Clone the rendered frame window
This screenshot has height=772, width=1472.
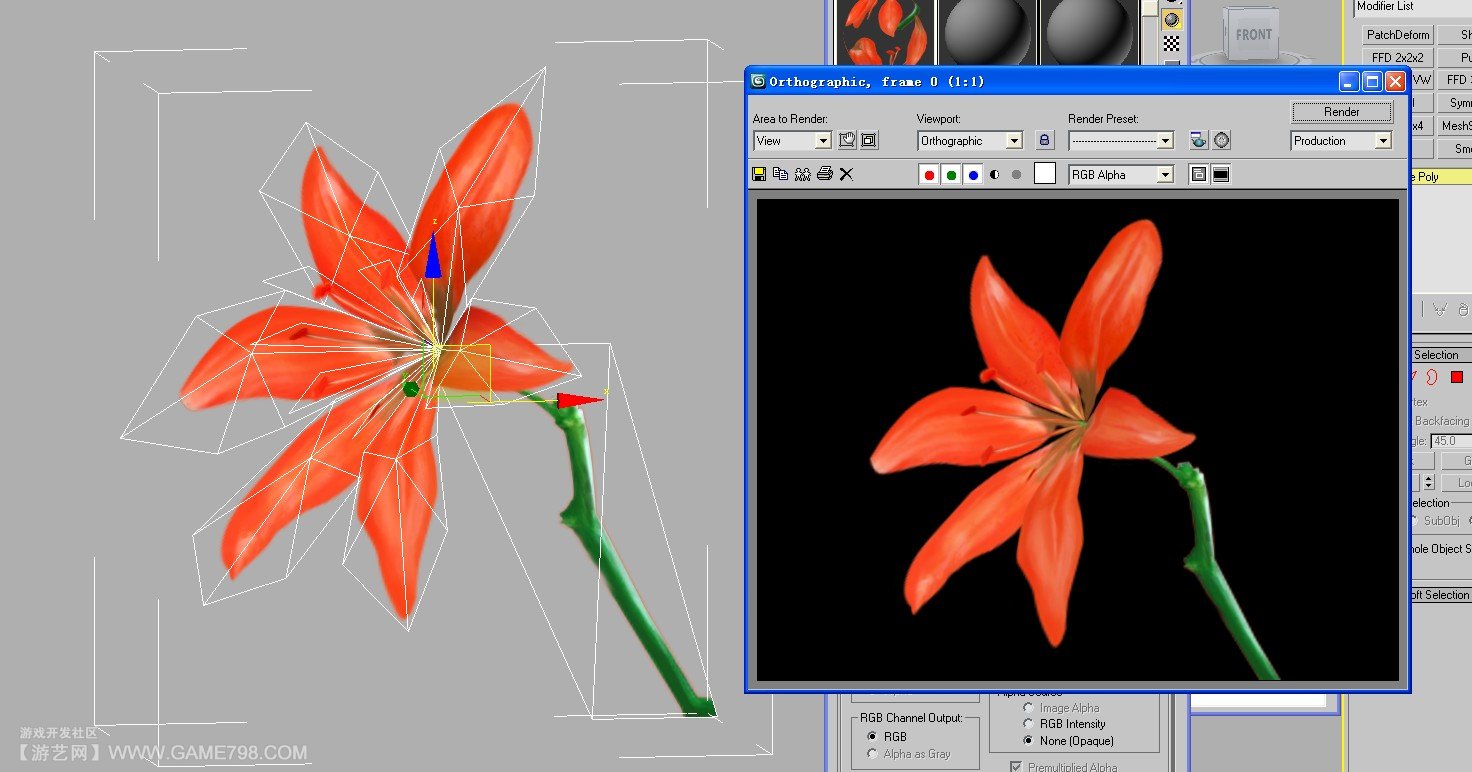tap(803, 174)
